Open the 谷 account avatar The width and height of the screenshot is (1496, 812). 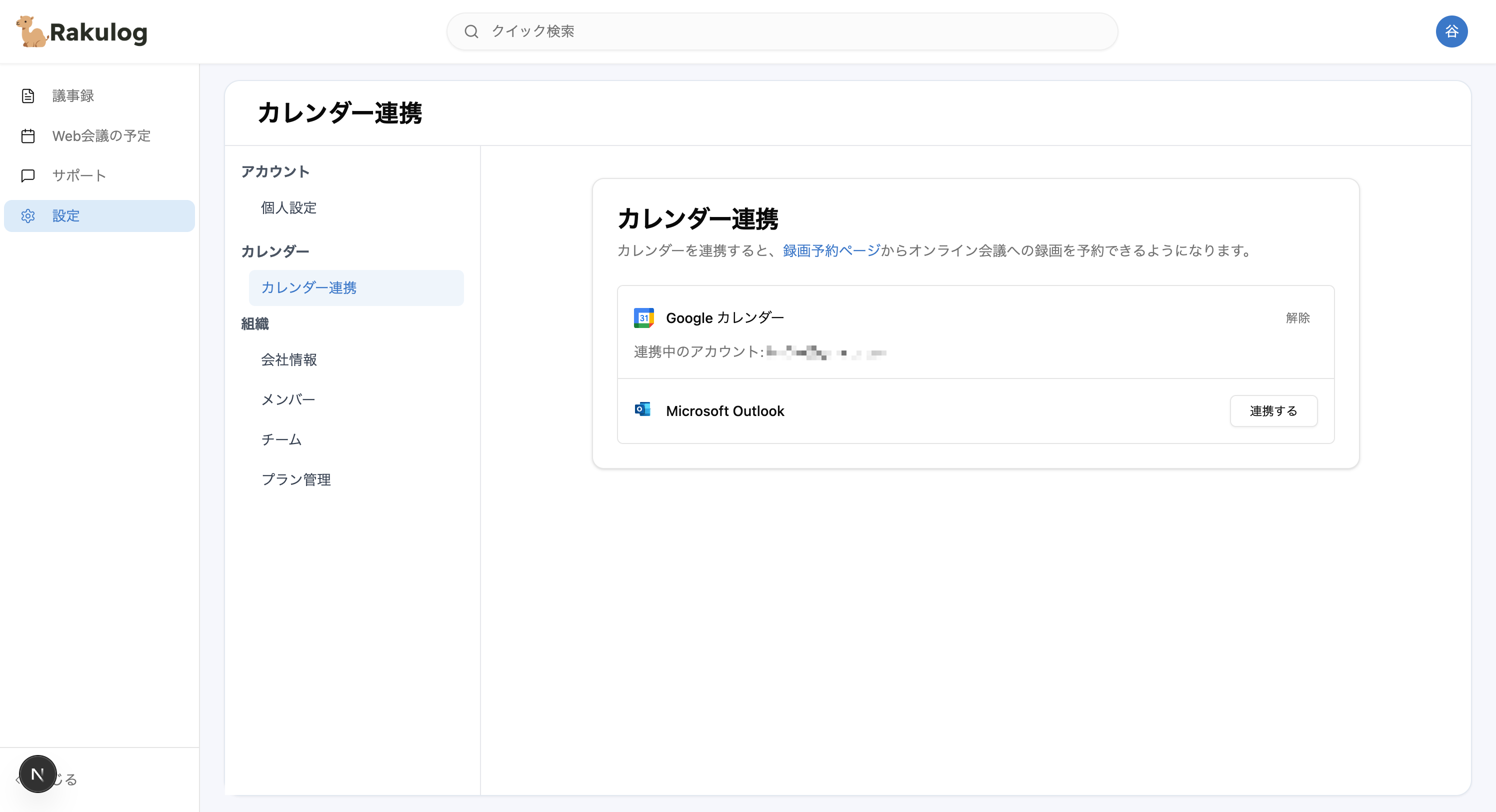point(1452,31)
